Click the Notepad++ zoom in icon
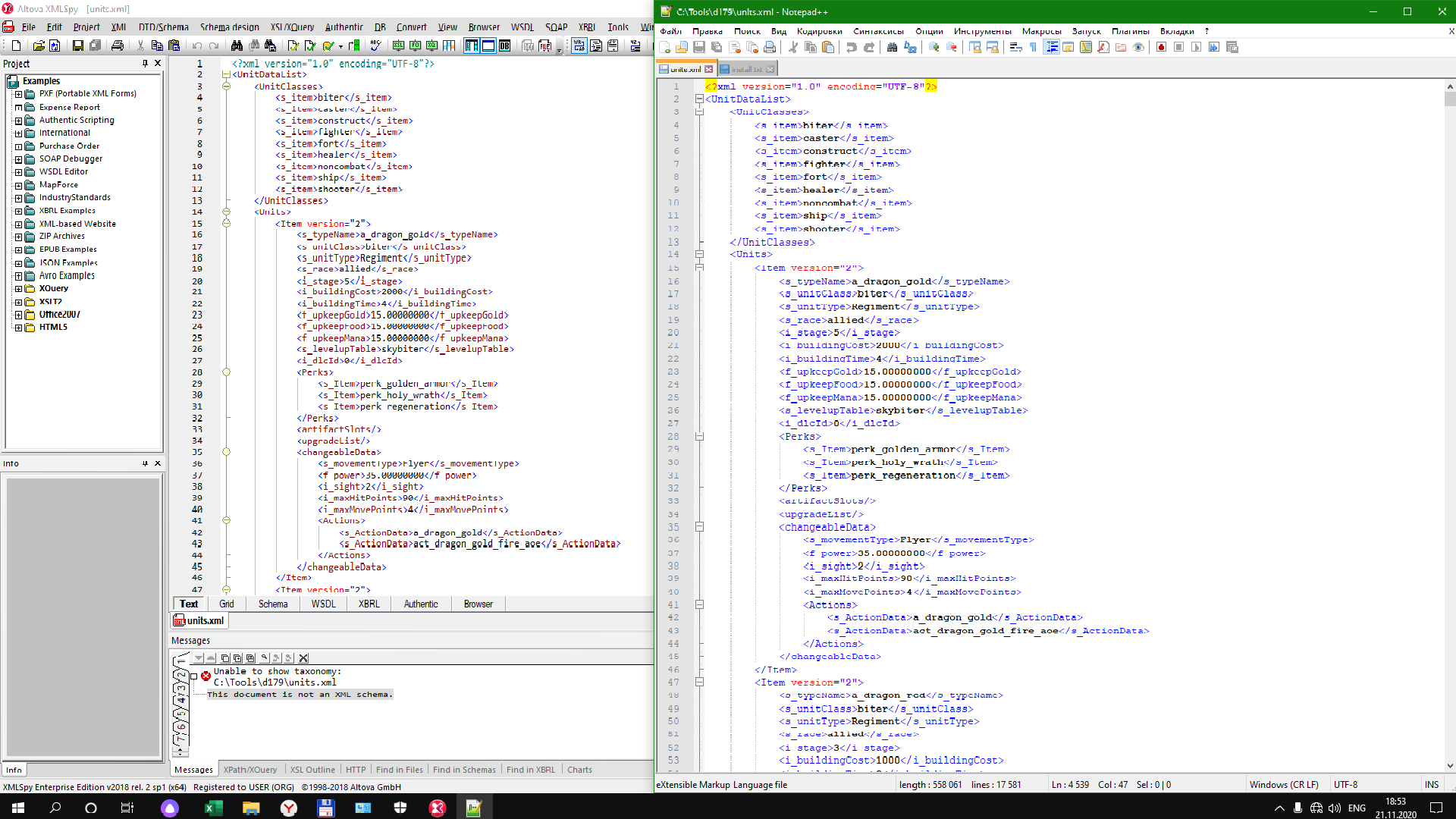Screen dimensions: 1456x819 tap(934, 47)
